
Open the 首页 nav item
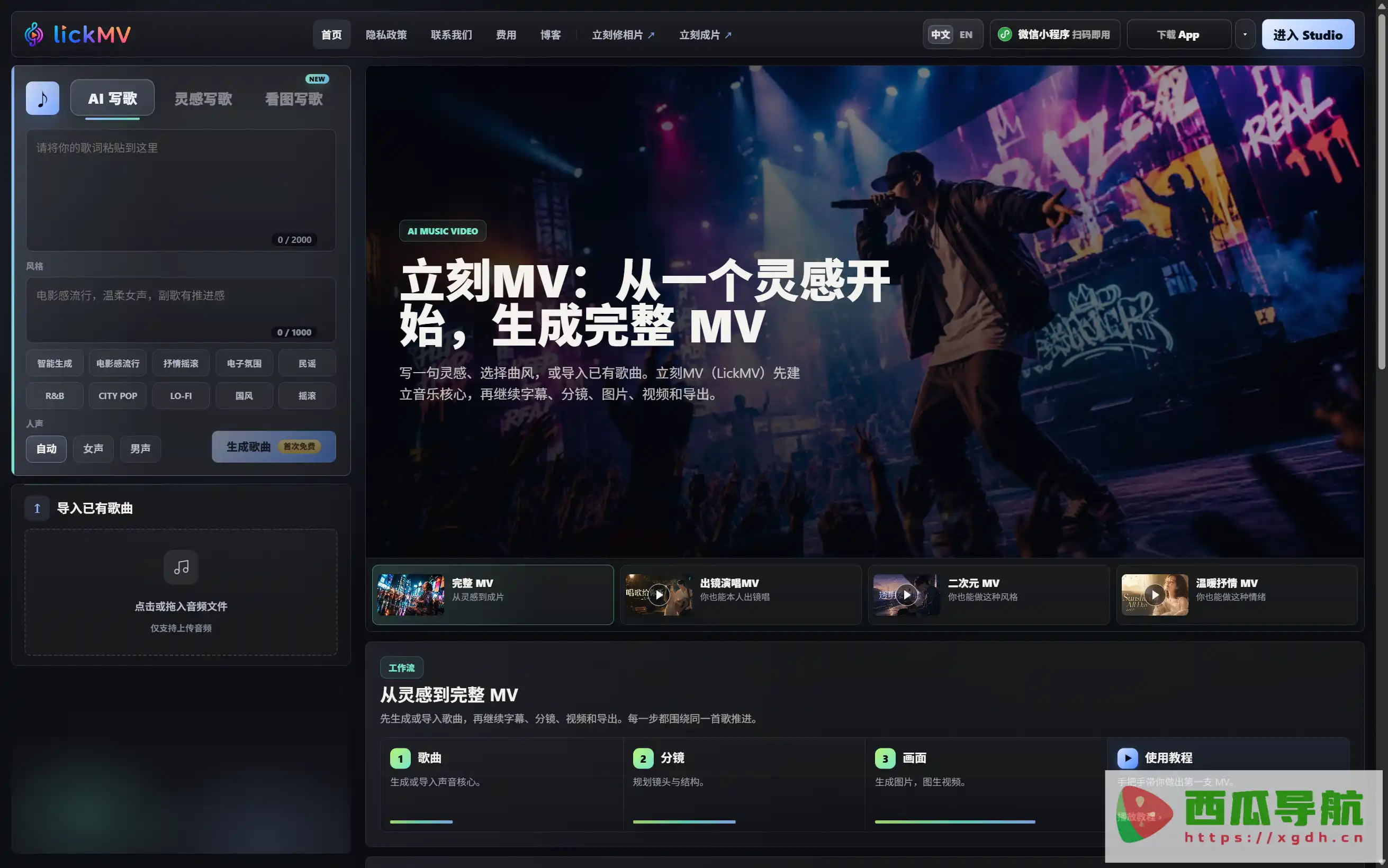point(331,34)
